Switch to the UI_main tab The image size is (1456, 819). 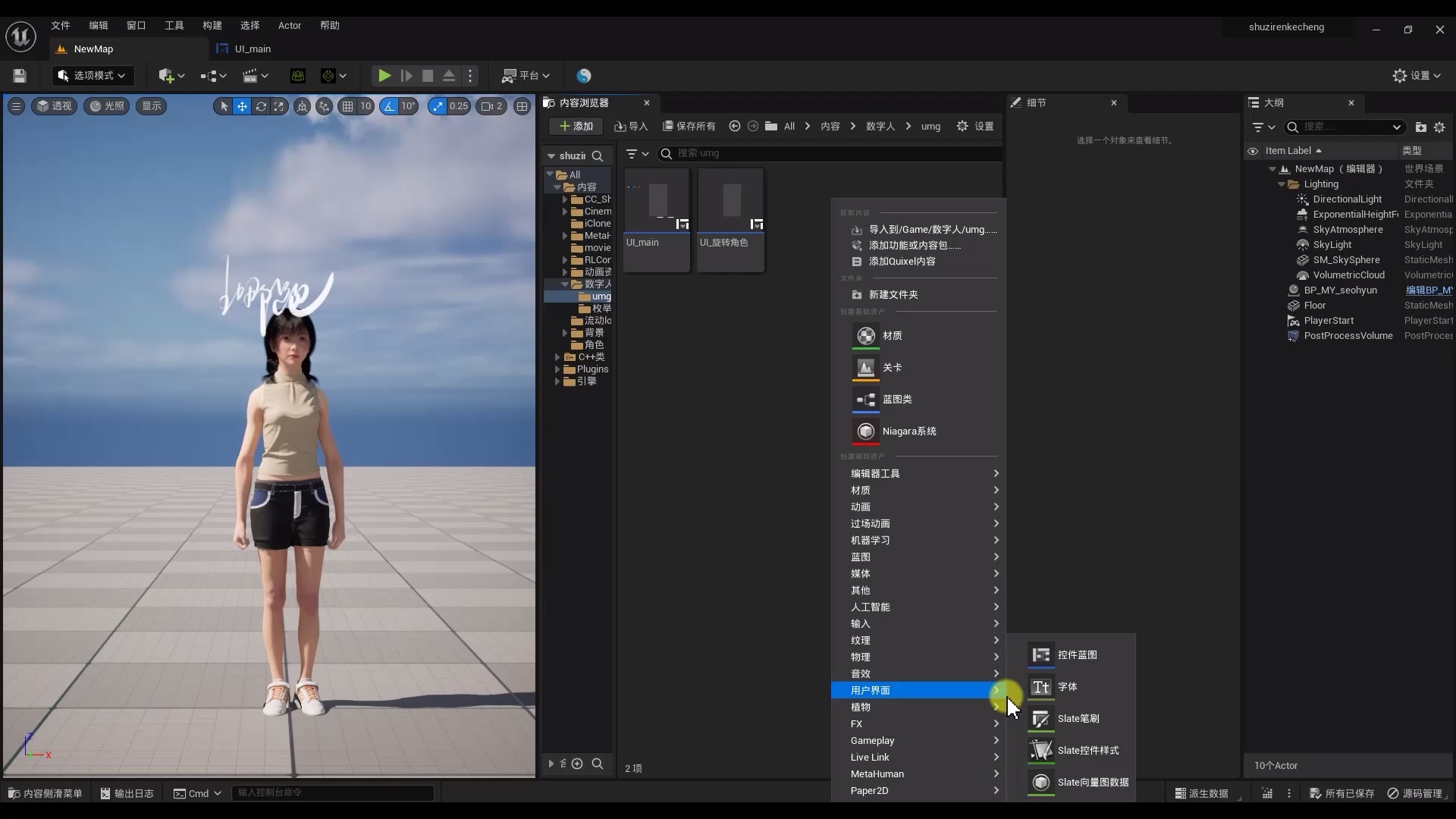click(x=252, y=49)
